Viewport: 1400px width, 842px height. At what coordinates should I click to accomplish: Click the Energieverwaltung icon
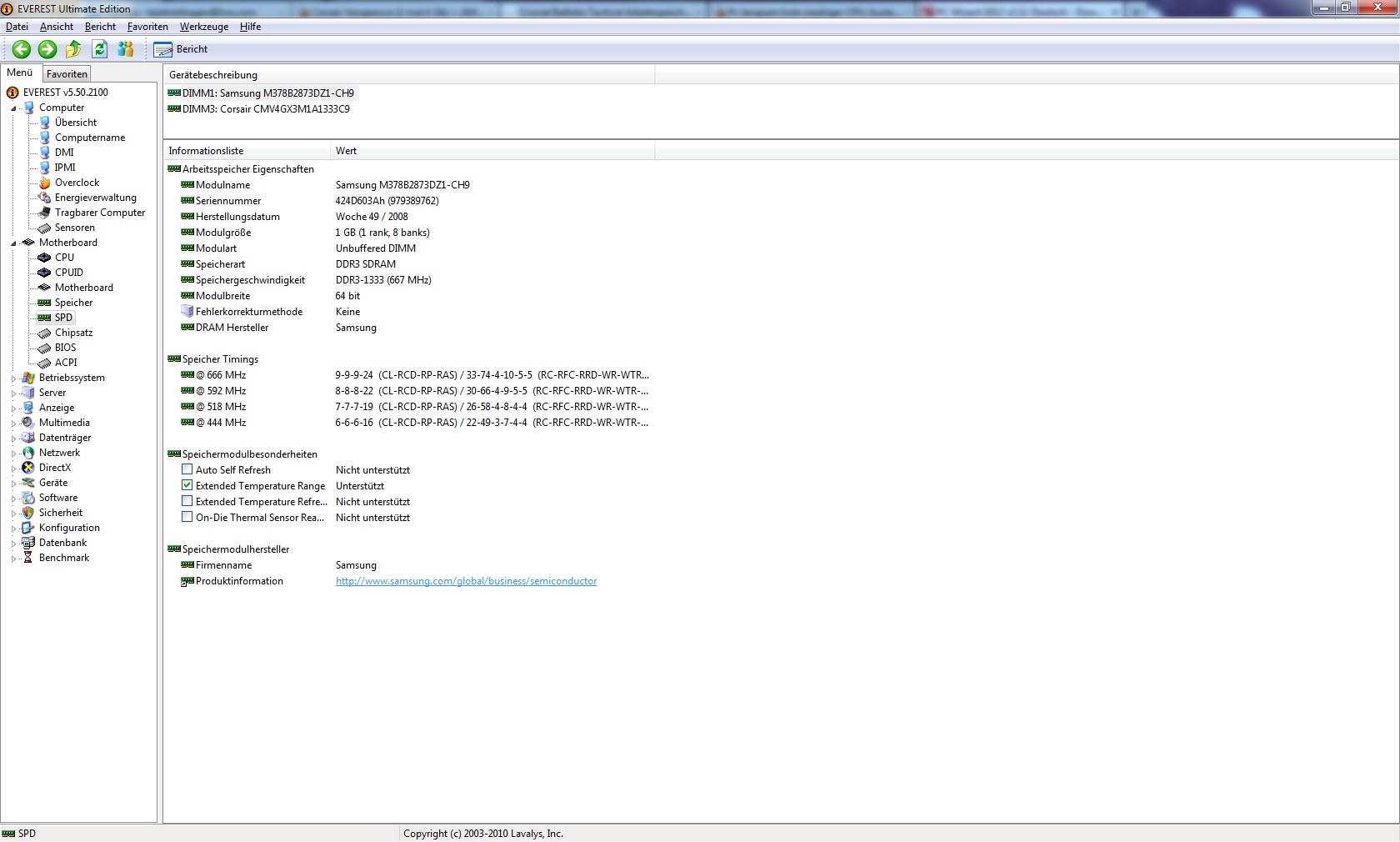click(x=45, y=198)
